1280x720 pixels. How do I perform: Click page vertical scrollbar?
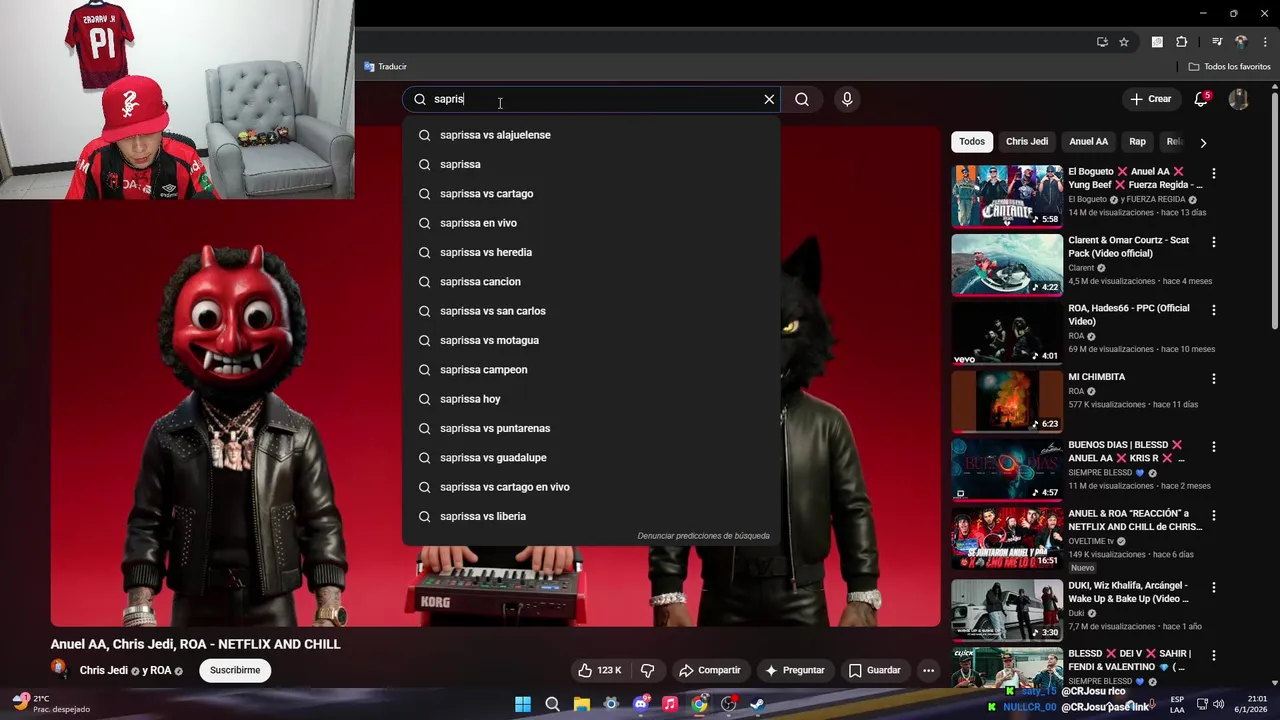1275,210
